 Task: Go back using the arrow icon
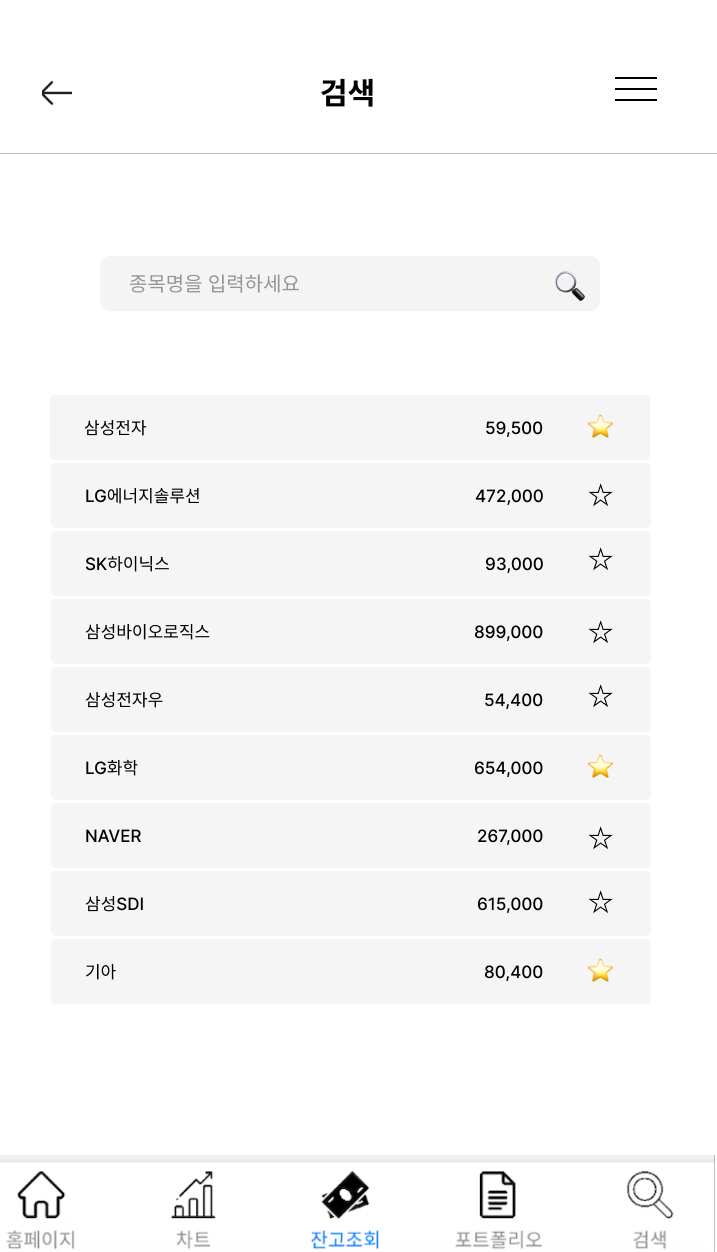[57, 92]
